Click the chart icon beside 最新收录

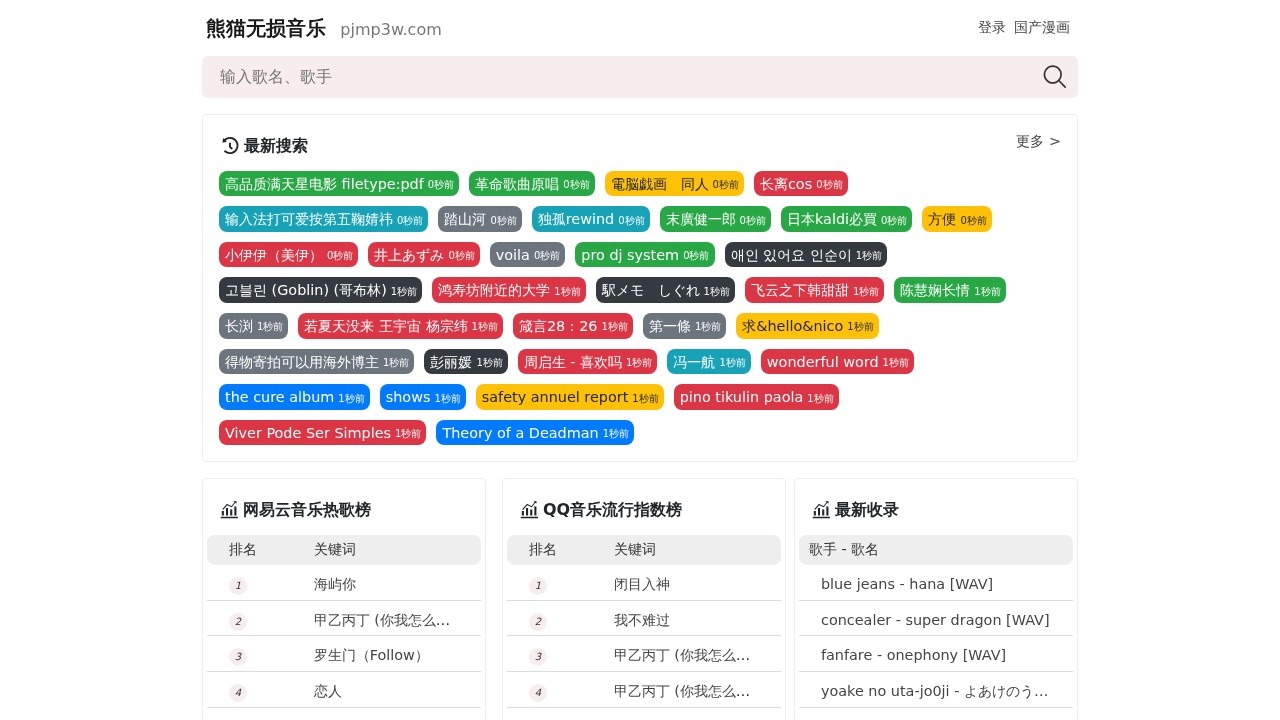822,510
